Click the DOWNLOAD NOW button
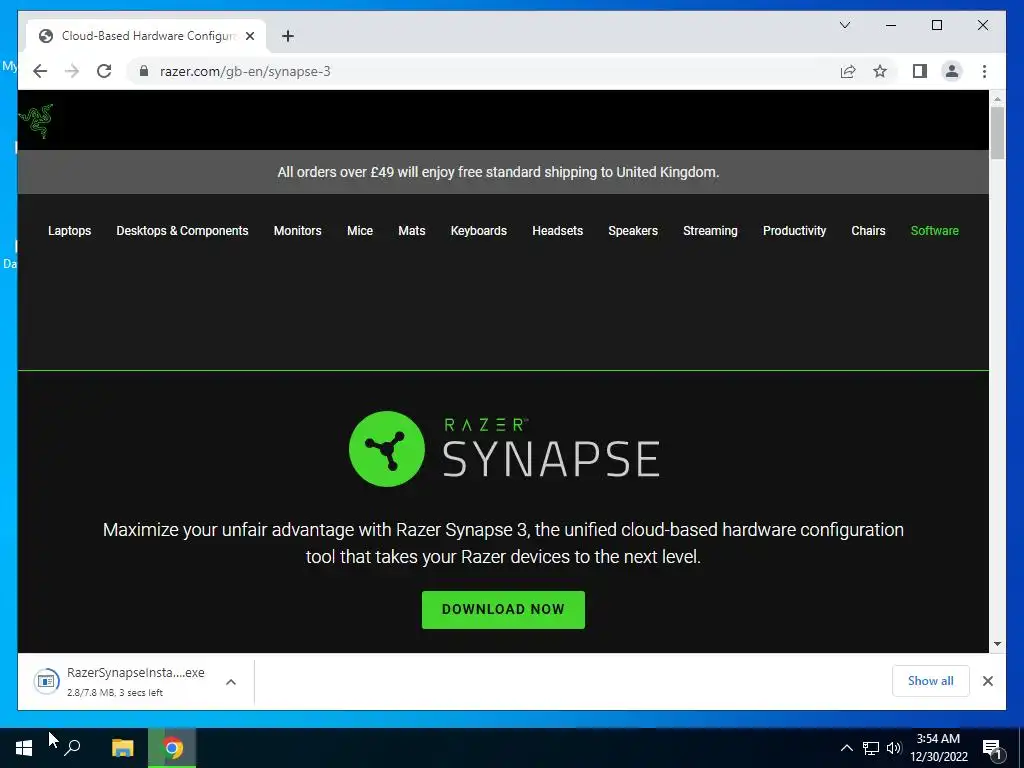Image resolution: width=1024 pixels, height=768 pixels. click(504, 609)
